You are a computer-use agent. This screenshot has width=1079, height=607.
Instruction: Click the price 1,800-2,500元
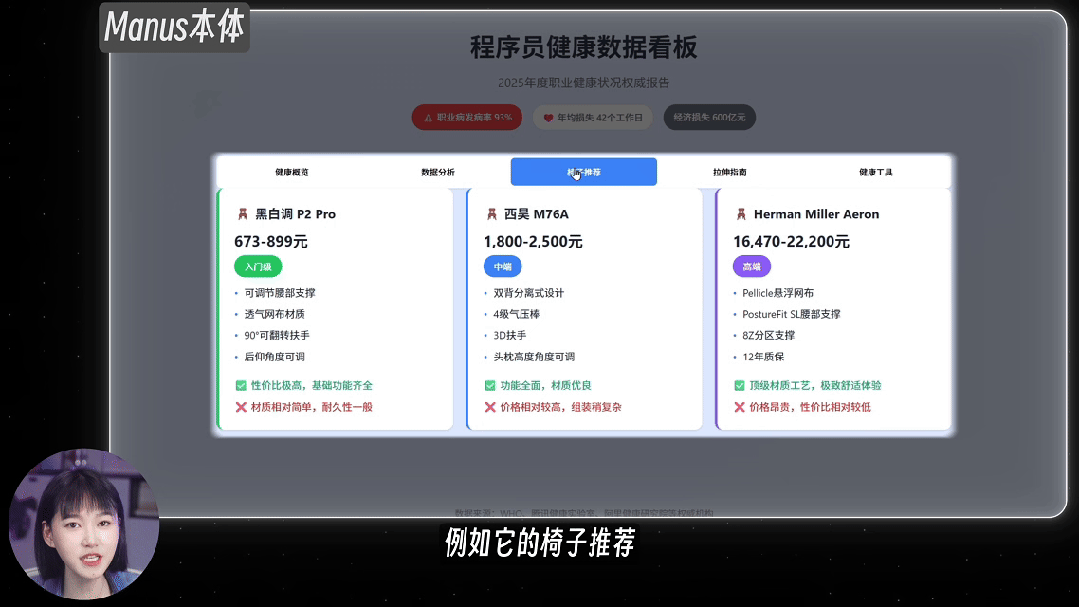pyautogui.click(x=533, y=242)
